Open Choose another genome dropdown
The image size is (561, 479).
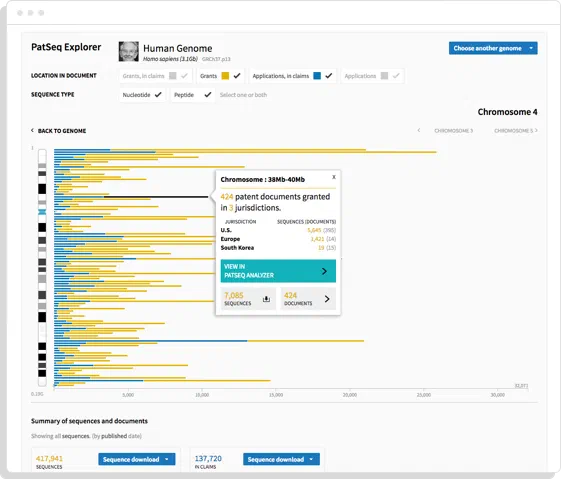click(x=493, y=48)
